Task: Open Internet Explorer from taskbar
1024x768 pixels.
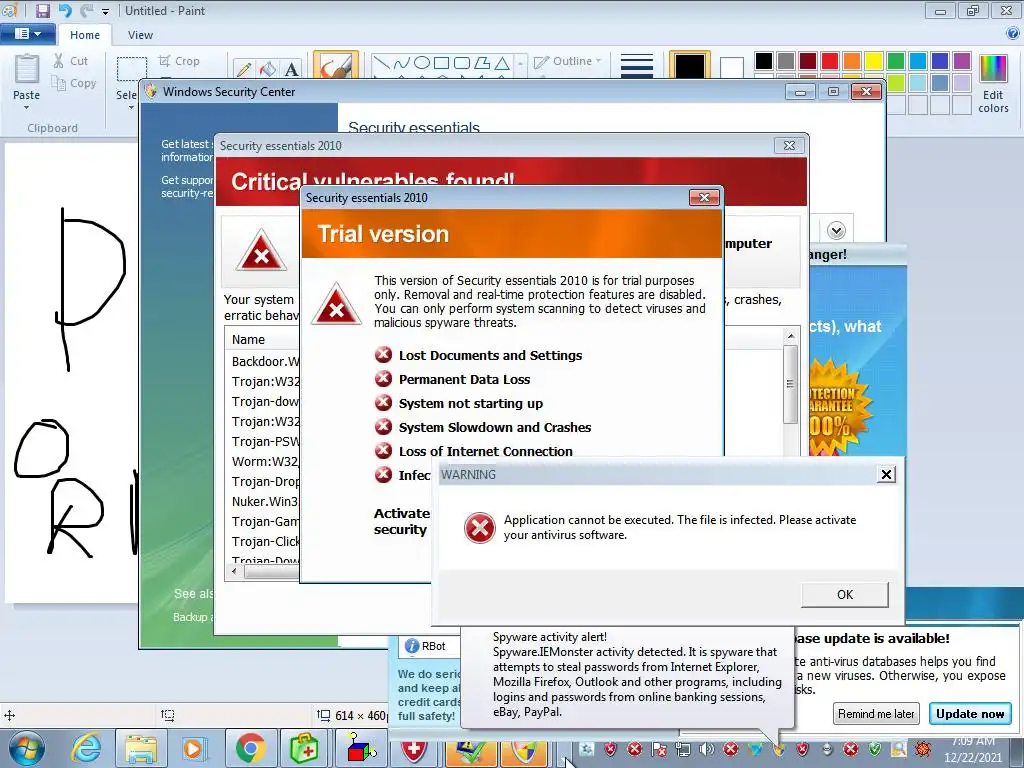Action: pyautogui.click(x=86, y=748)
